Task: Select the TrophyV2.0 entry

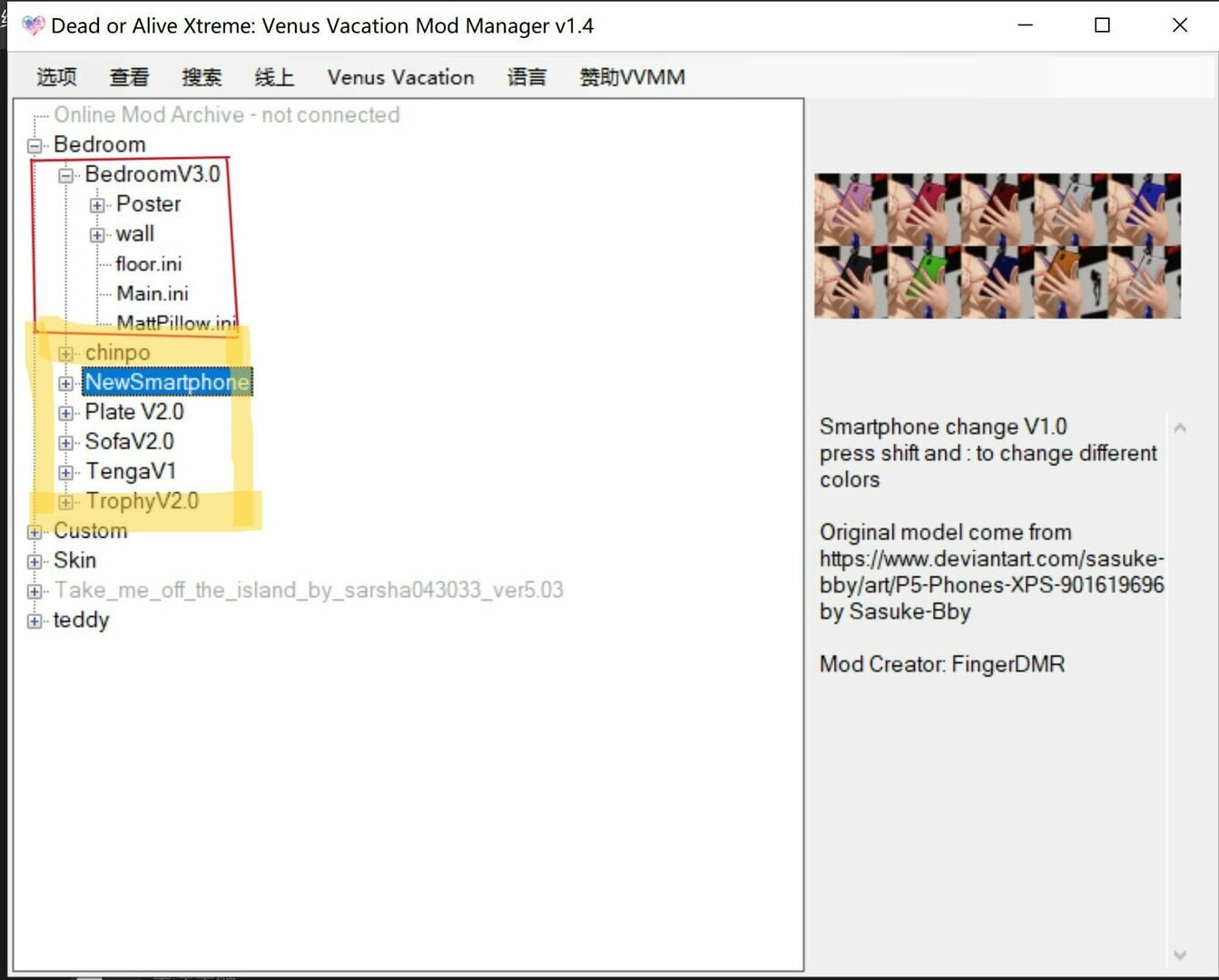Action: pos(142,501)
